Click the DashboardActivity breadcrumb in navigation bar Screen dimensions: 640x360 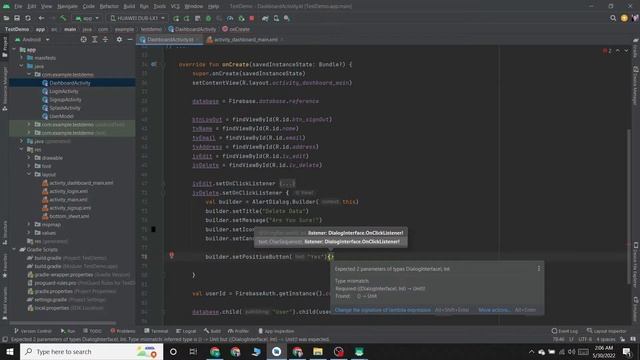[192, 29]
